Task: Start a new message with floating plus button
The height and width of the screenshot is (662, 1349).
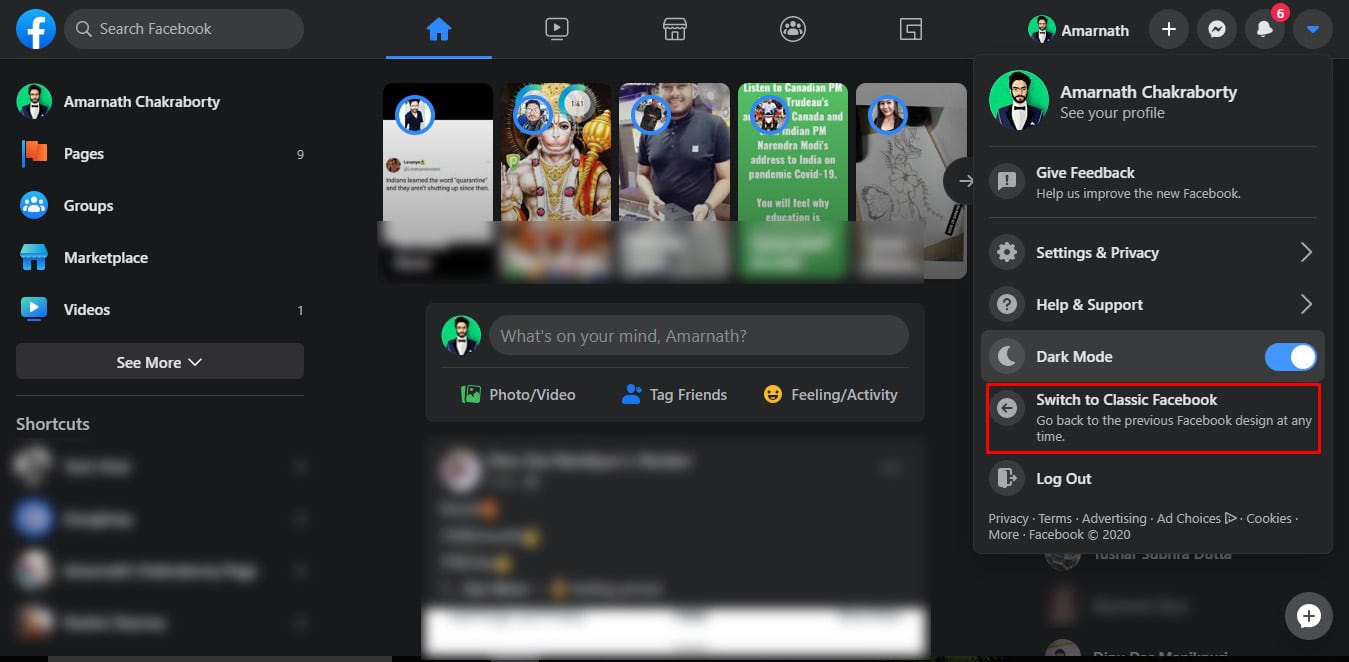Action: (1309, 615)
